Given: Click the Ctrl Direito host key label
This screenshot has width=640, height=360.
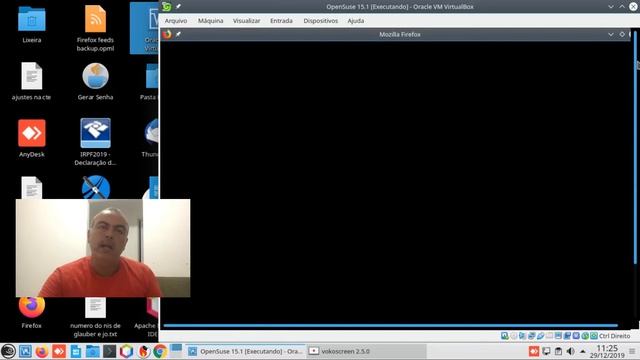Looking at the screenshot, I should [614, 336].
